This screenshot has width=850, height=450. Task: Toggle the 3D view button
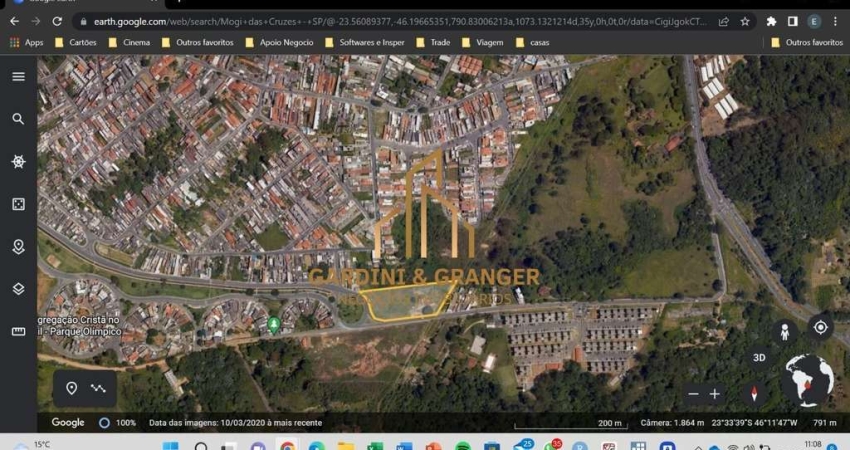(x=759, y=358)
